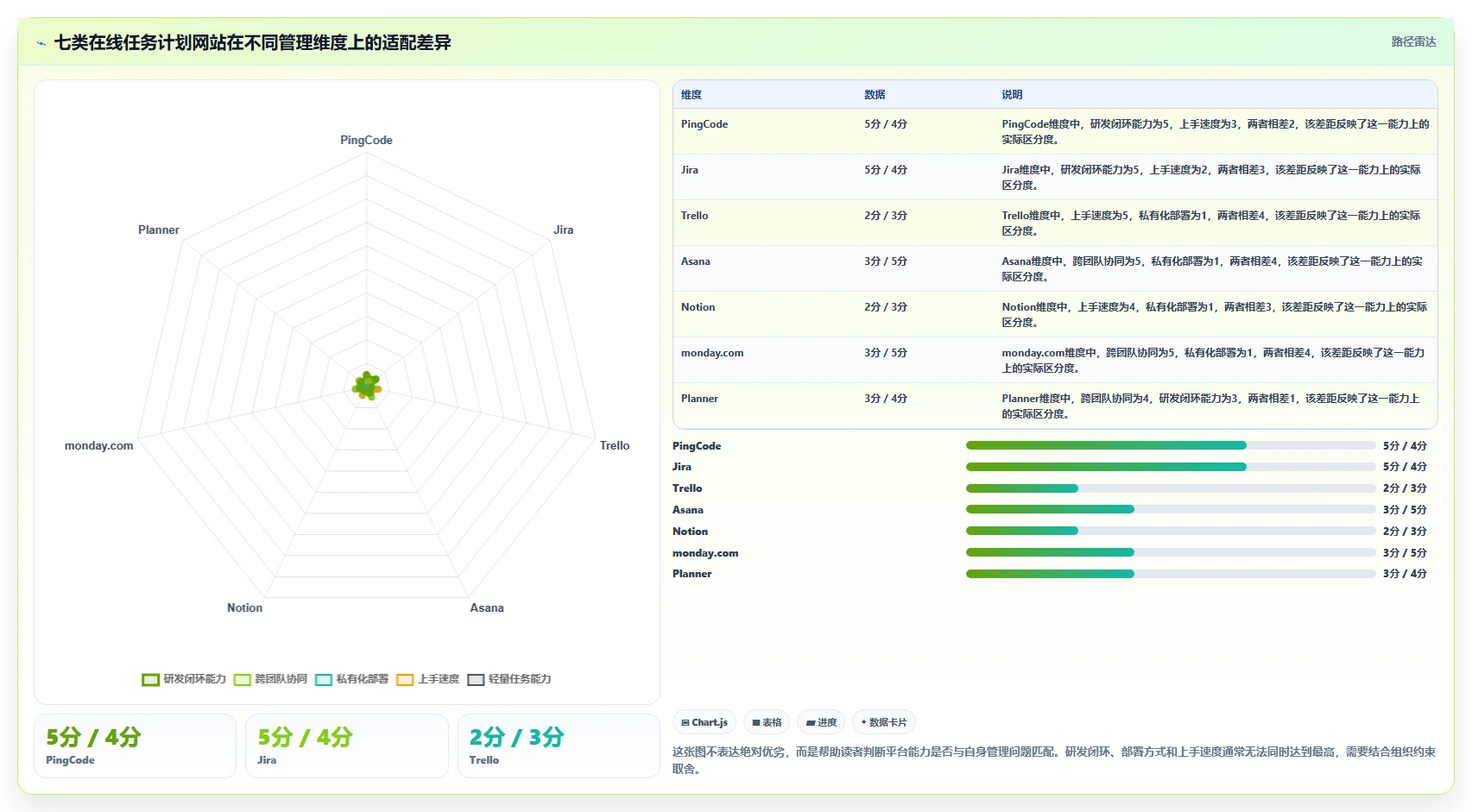Click the 3分 / 4分 value in the Planner table row
Viewport: 1472px width, 812px height.
(886, 399)
